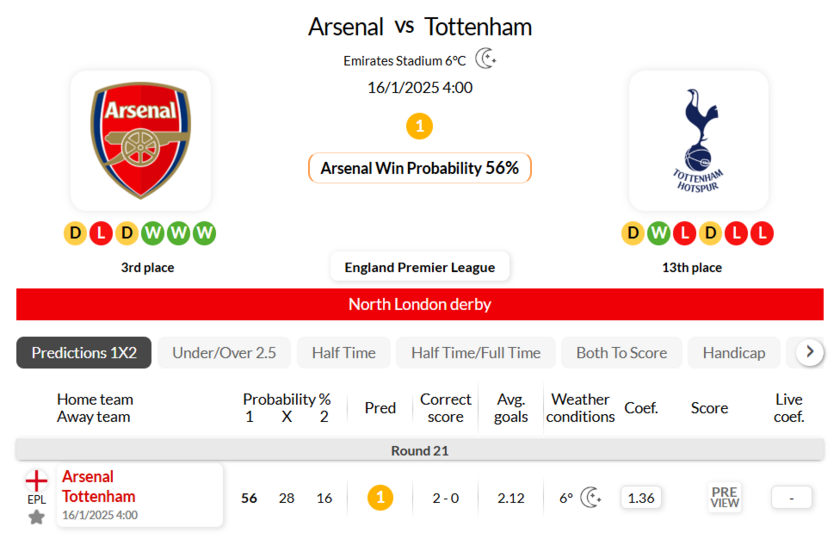The height and width of the screenshot is (539, 840).
Task: Click the moon weather icon in match row
Action: (x=591, y=497)
